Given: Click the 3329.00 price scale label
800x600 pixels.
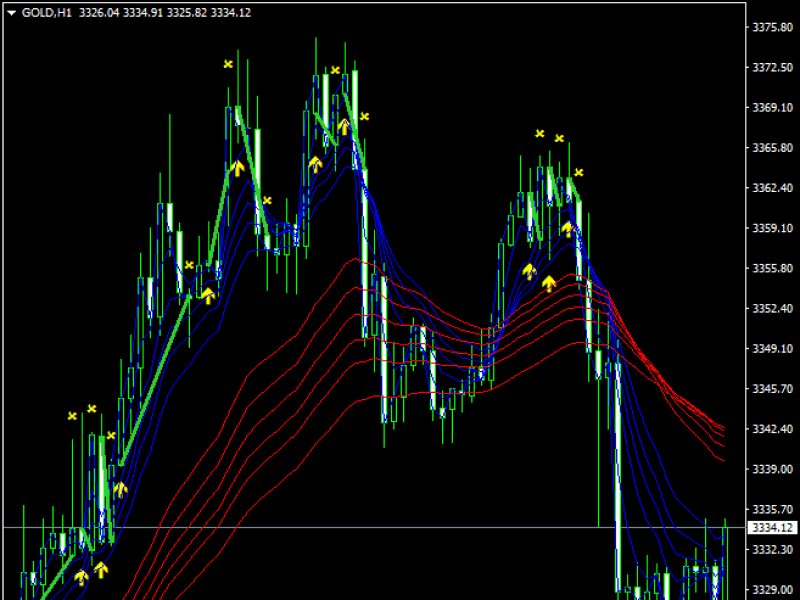Looking at the screenshot, I should click(771, 590).
